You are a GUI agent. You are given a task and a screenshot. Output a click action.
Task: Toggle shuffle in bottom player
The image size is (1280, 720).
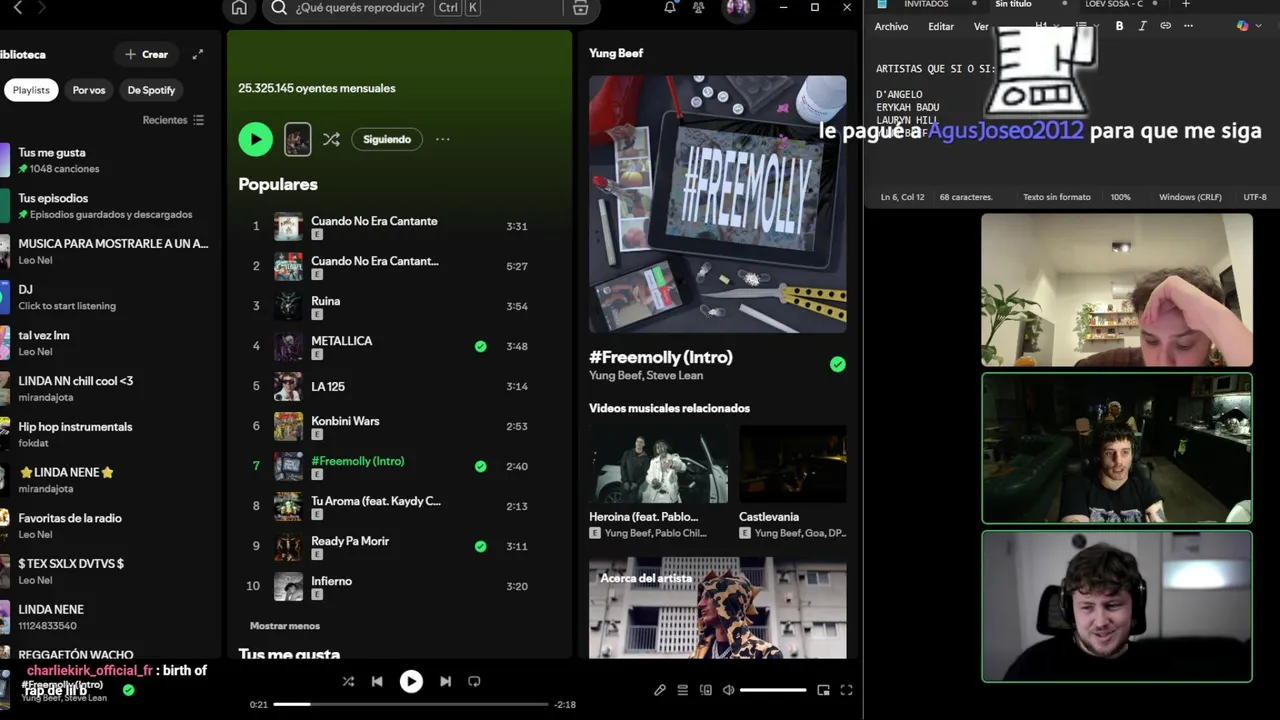(x=348, y=681)
